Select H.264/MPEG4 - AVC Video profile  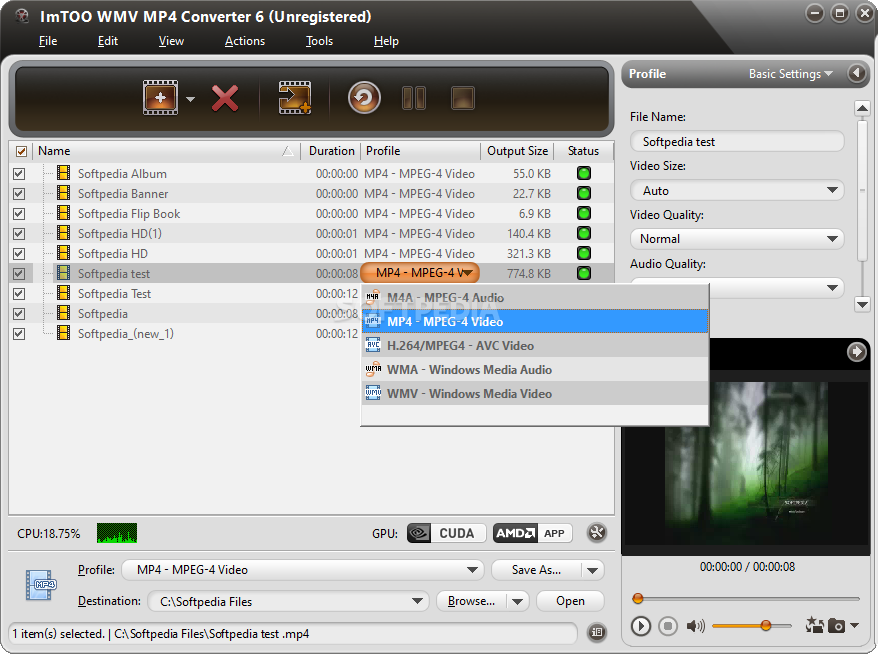(x=535, y=345)
